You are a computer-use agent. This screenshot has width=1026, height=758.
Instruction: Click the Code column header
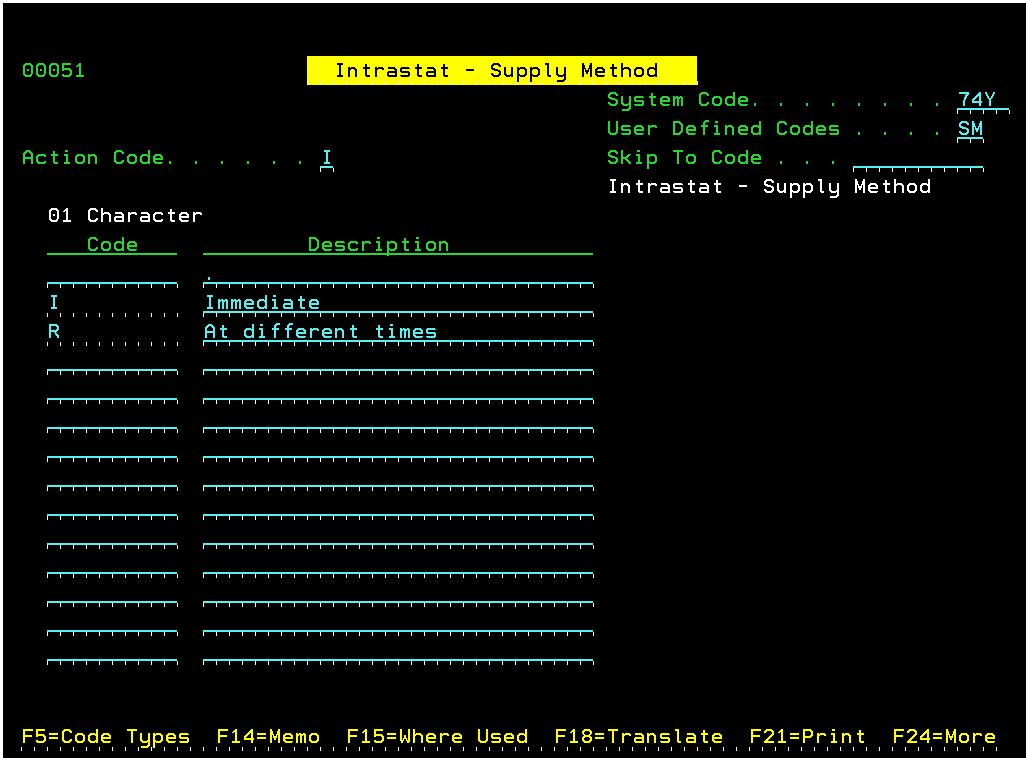pos(112,244)
